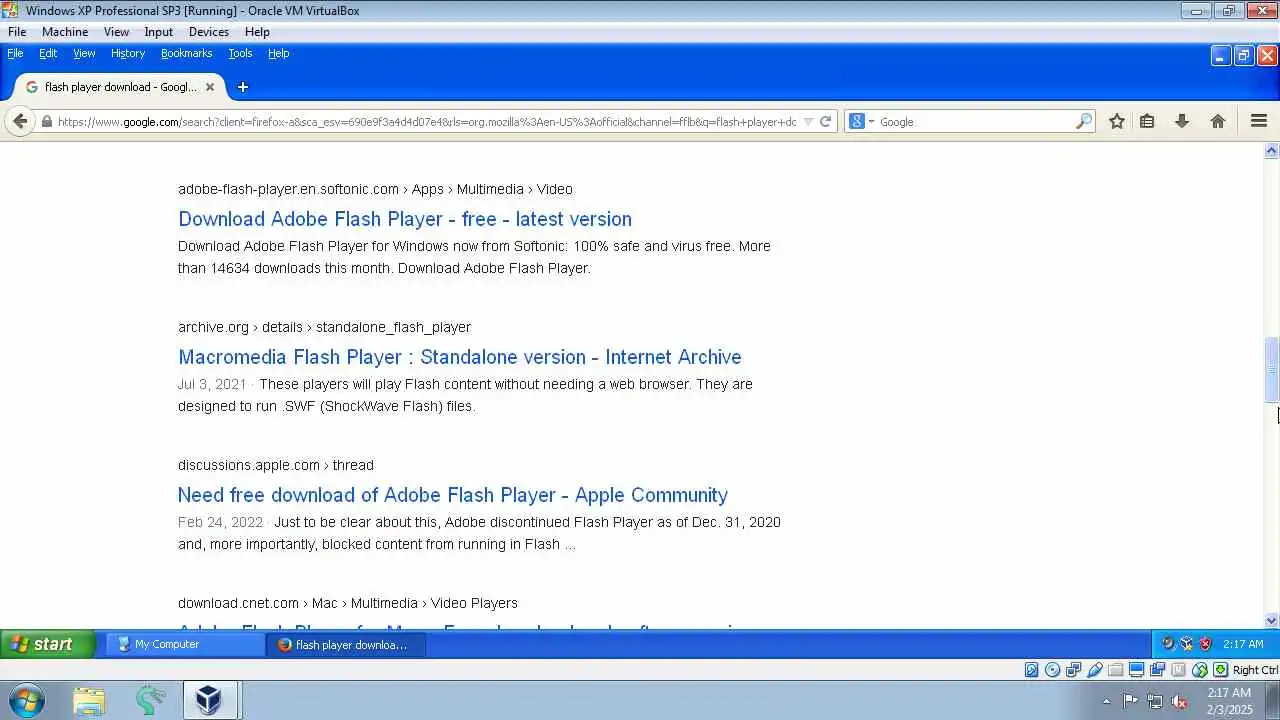Click the host Action Center flag icon
This screenshot has width=1280, height=720.
[1130, 701]
